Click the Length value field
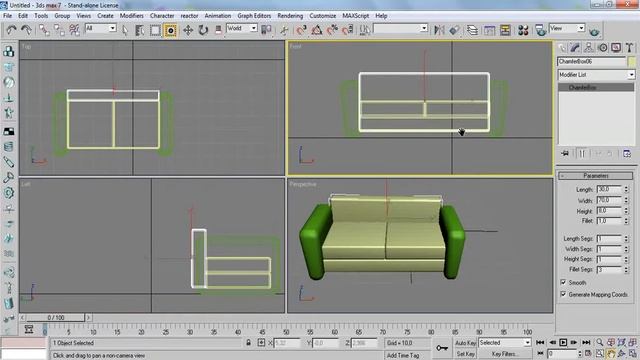The width and height of the screenshot is (640, 360). (609, 189)
